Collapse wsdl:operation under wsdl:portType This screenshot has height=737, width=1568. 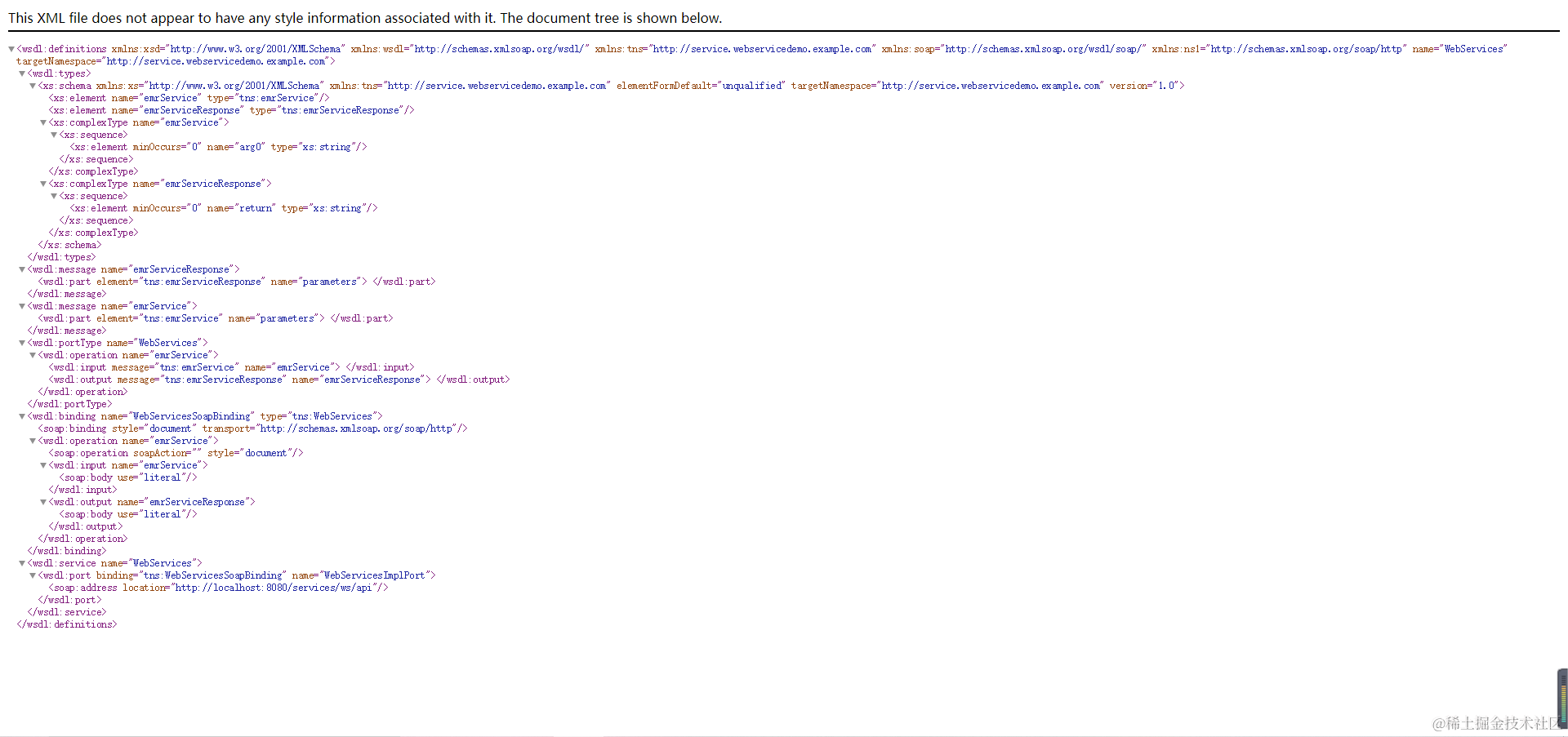[x=33, y=355]
